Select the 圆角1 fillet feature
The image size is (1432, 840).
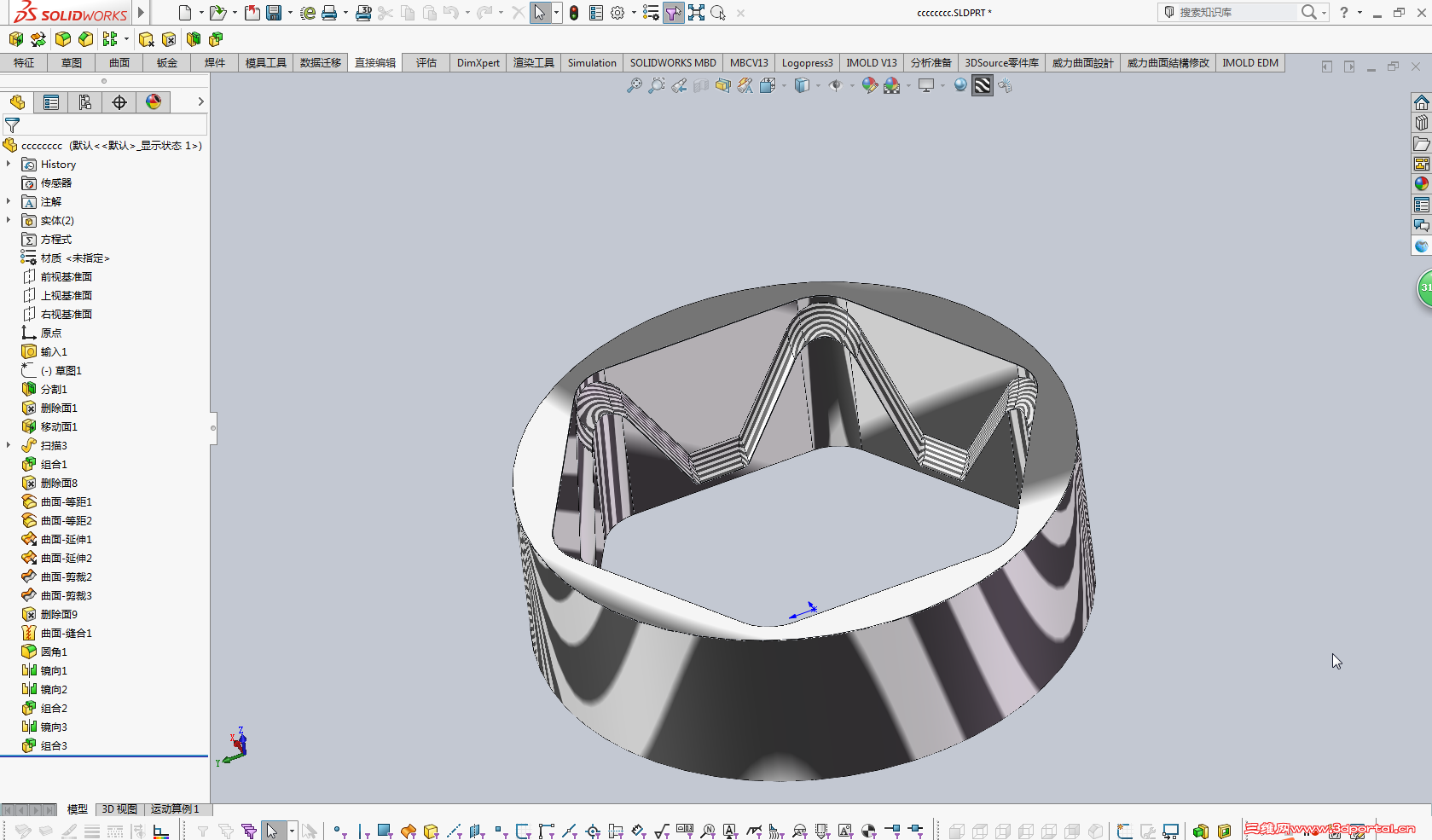(53, 652)
